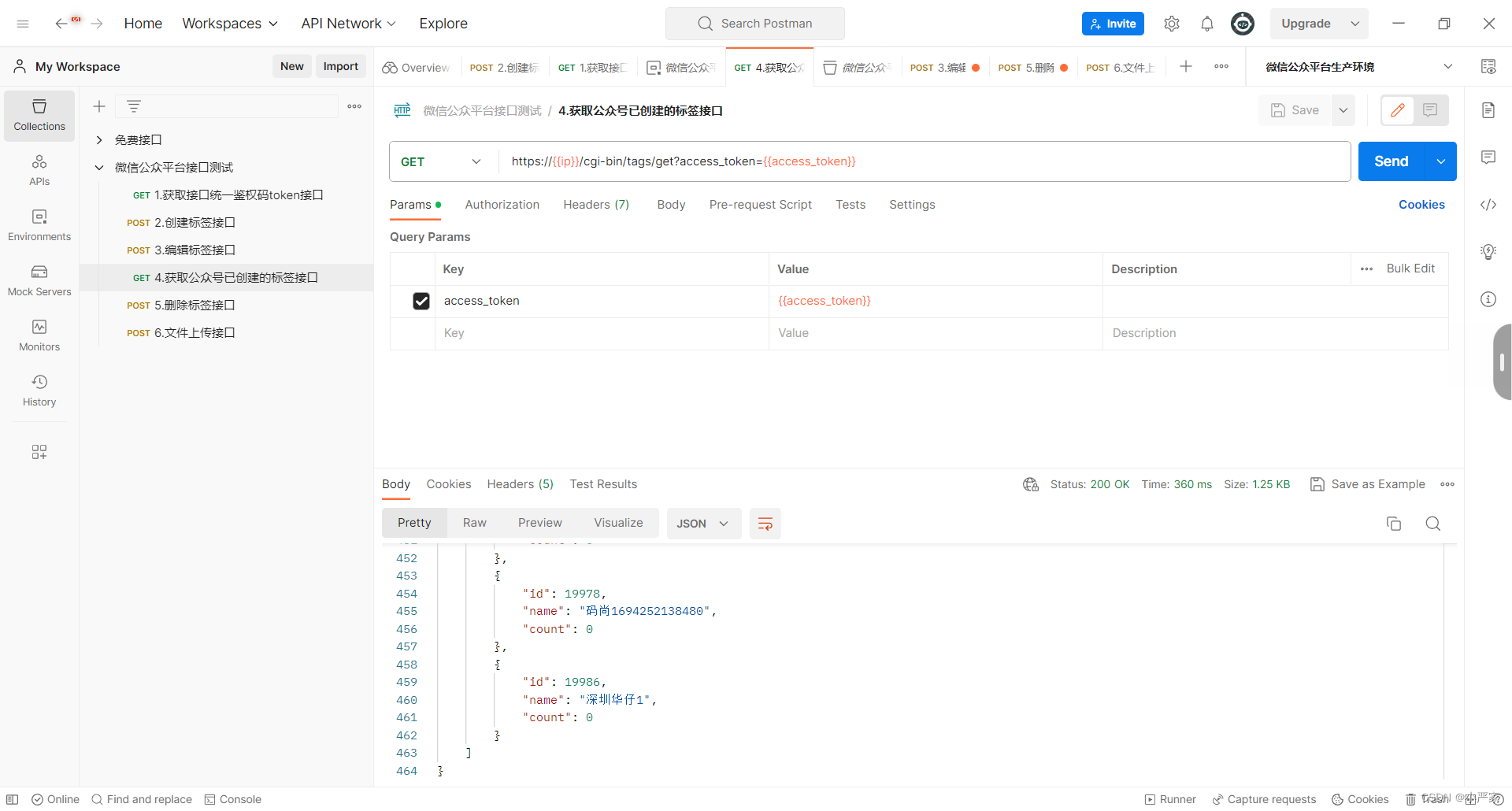This screenshot has height=811, width=1512.
Task: Open the related requests lightbulb icon
Action: [x=1488, y=252]
